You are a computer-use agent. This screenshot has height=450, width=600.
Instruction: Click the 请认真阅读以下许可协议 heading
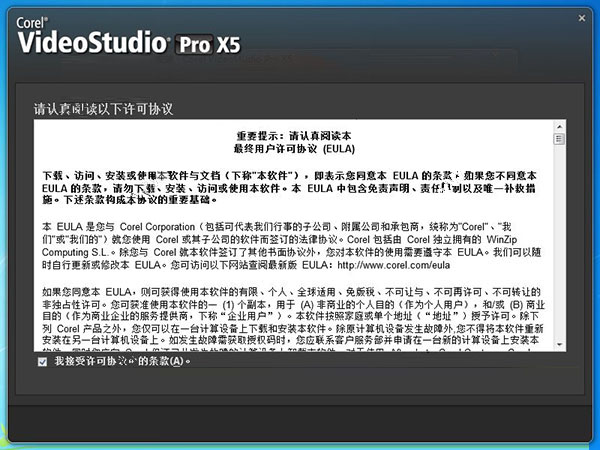click(103, 109)
